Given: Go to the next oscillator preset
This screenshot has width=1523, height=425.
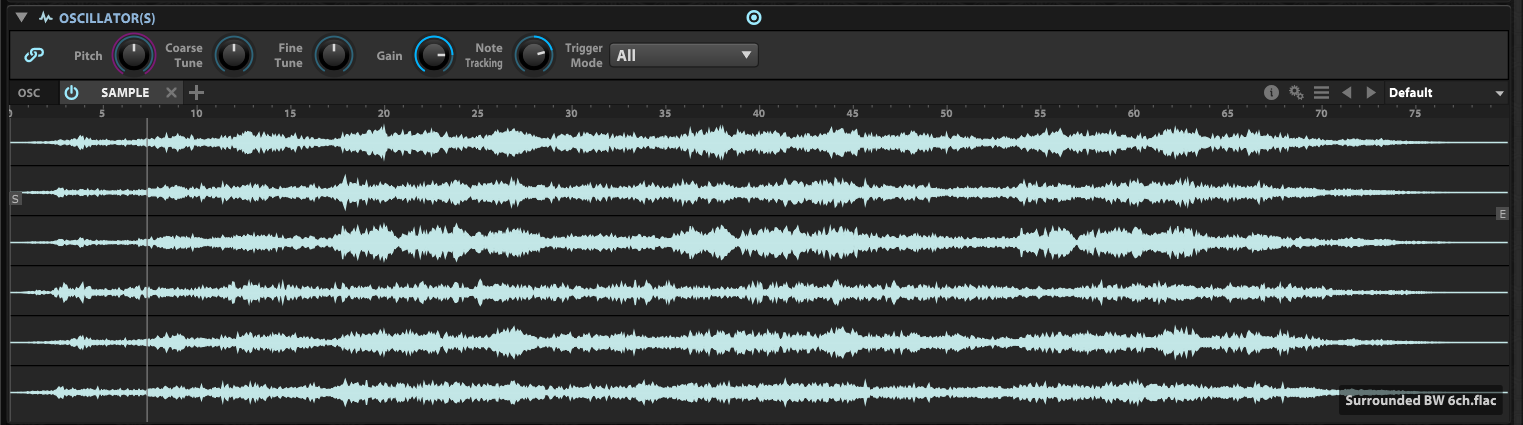Looking at the screenshot, I should tap(1371, 93).
